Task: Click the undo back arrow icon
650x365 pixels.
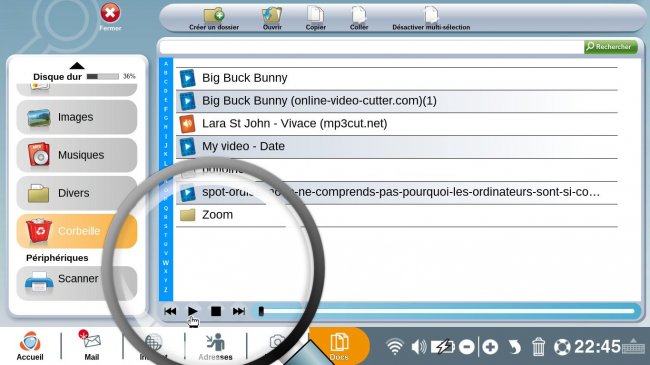Action: click(514, 347)
